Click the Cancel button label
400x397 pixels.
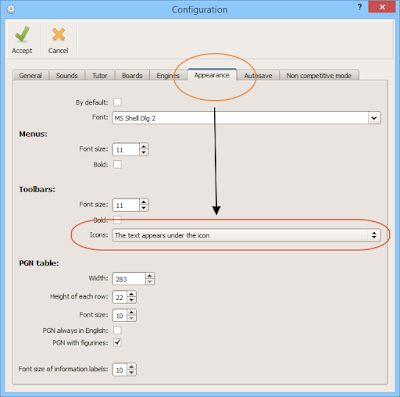click(x=58, y=51)
